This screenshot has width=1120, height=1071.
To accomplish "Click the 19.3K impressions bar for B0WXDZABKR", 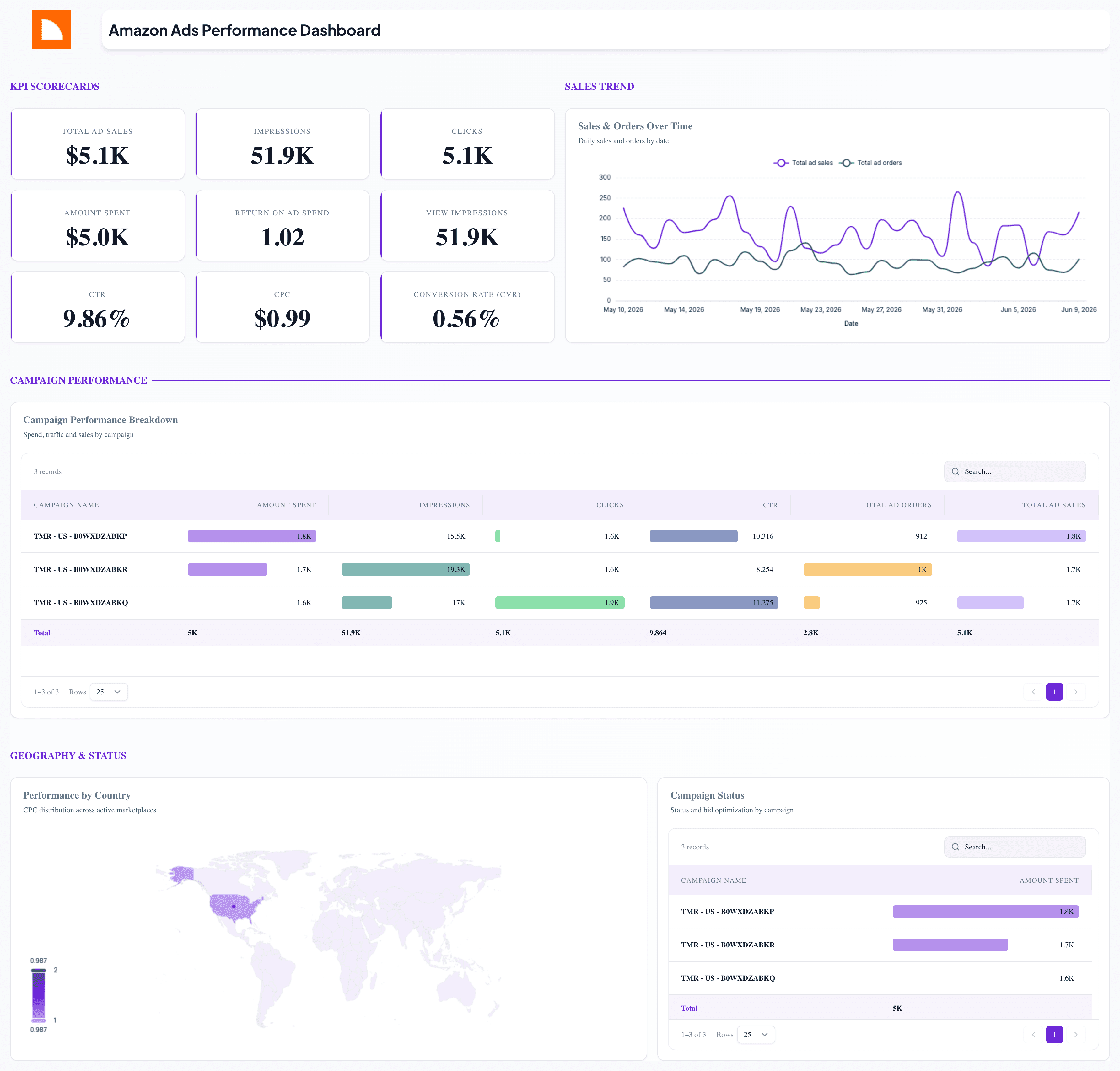I will [405, 569].
